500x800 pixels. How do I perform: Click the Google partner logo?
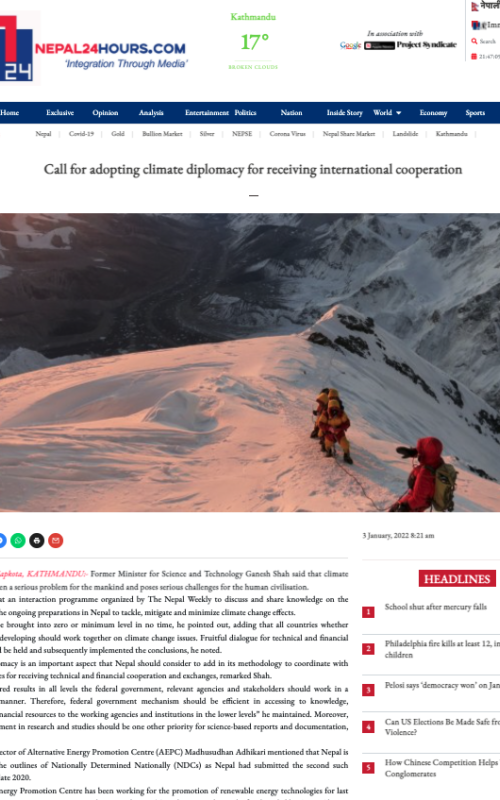tap(350, 45)
